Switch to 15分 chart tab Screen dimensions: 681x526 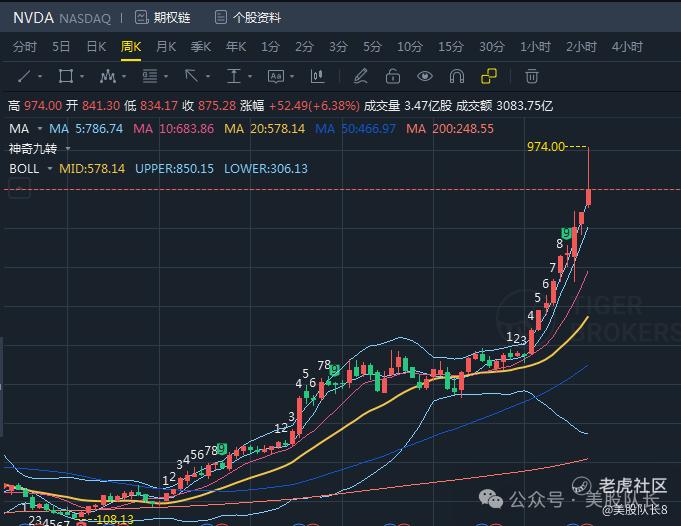450,46
